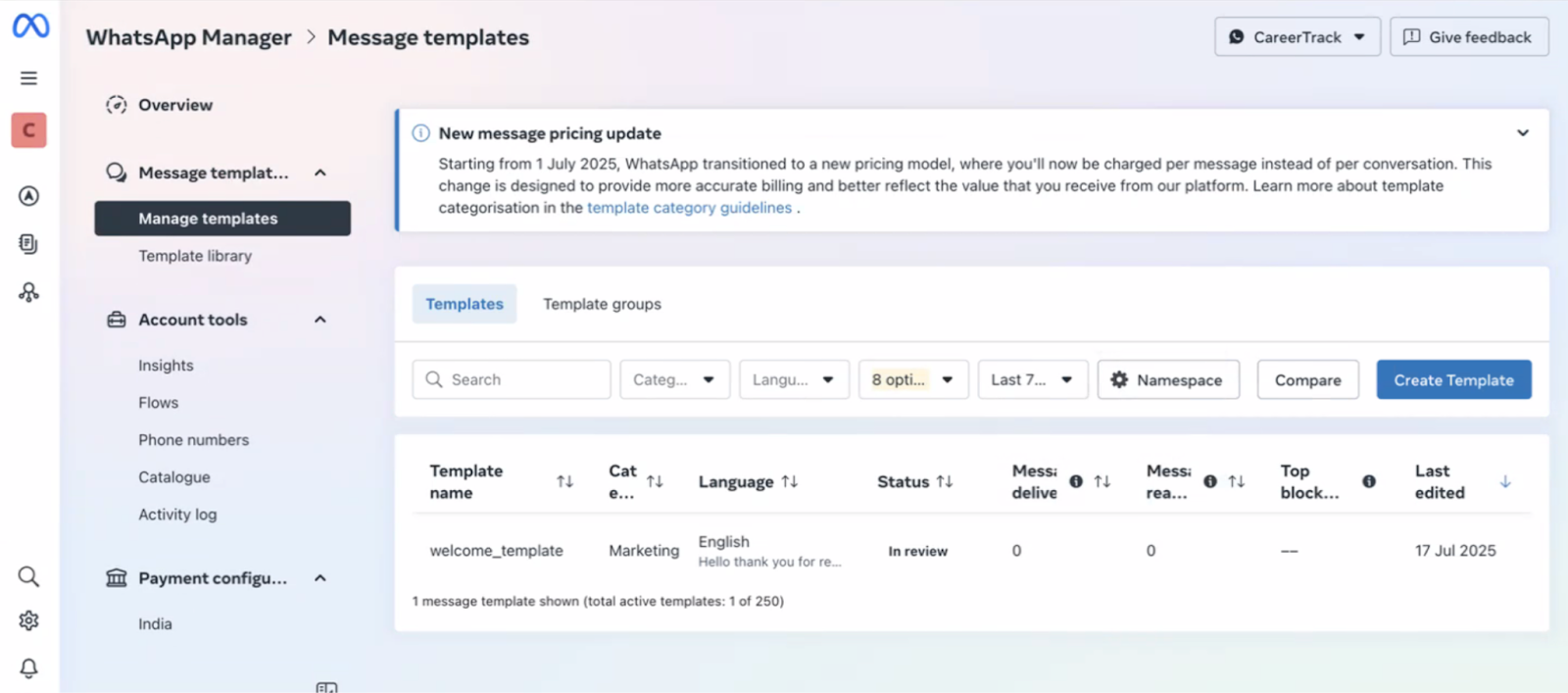Open the settings gear in left rail
This screenshot has width=1568, height=693.
[x=29, y=620]
